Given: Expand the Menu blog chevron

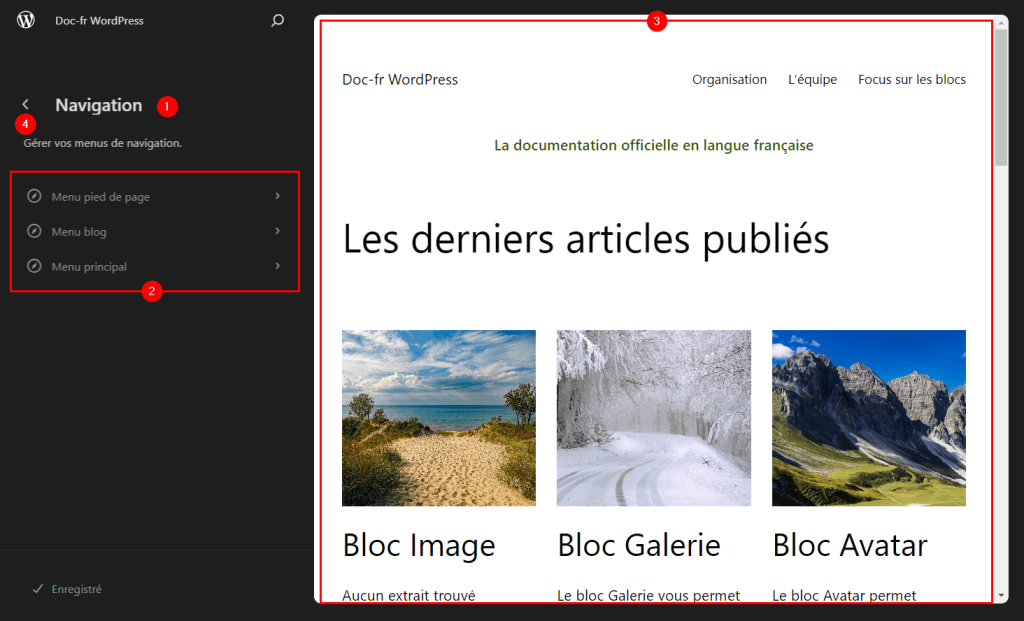Looking at the screenshot, I should (x=278, y=231).
